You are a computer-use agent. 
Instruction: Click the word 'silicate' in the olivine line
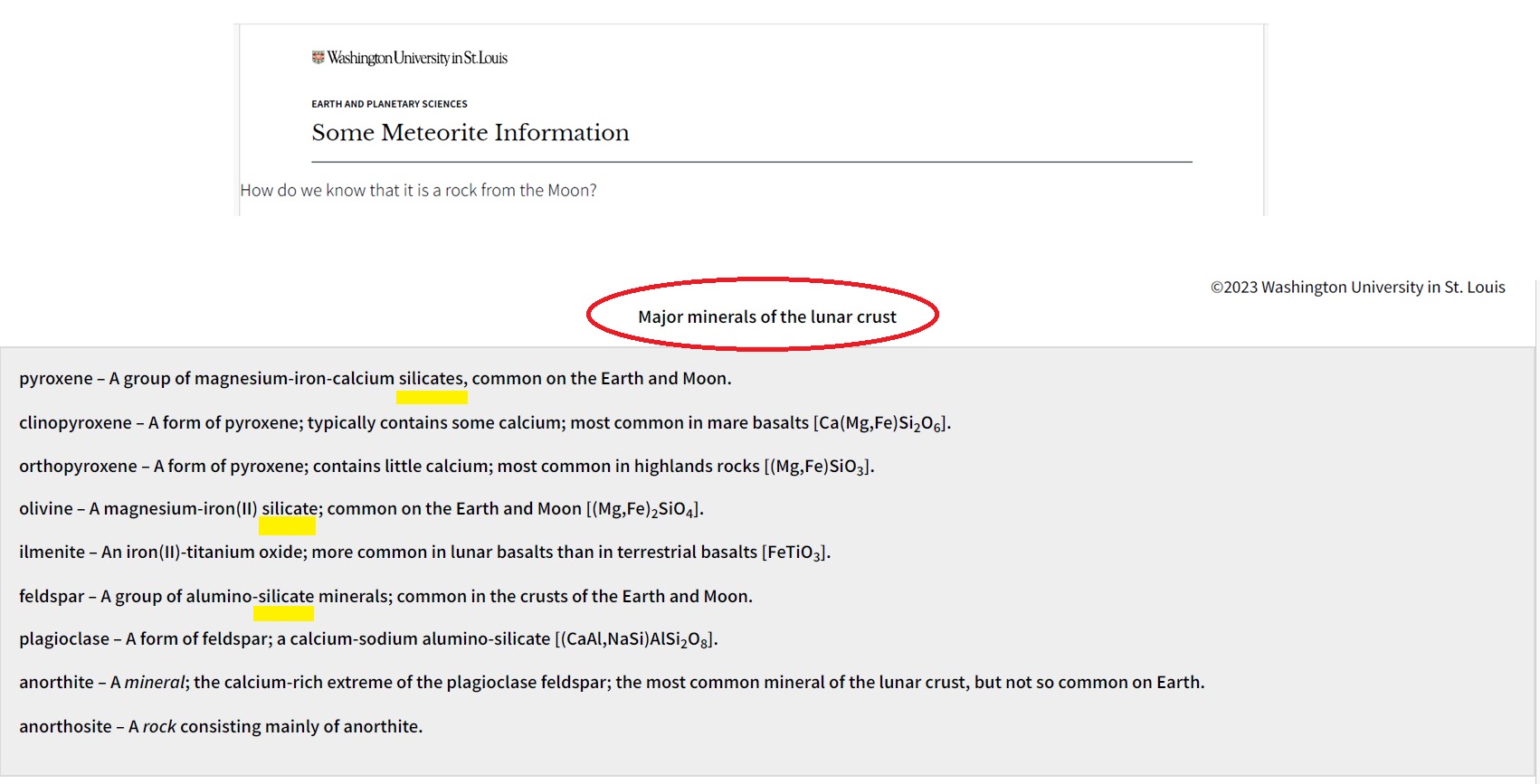(x=290, y=508)
